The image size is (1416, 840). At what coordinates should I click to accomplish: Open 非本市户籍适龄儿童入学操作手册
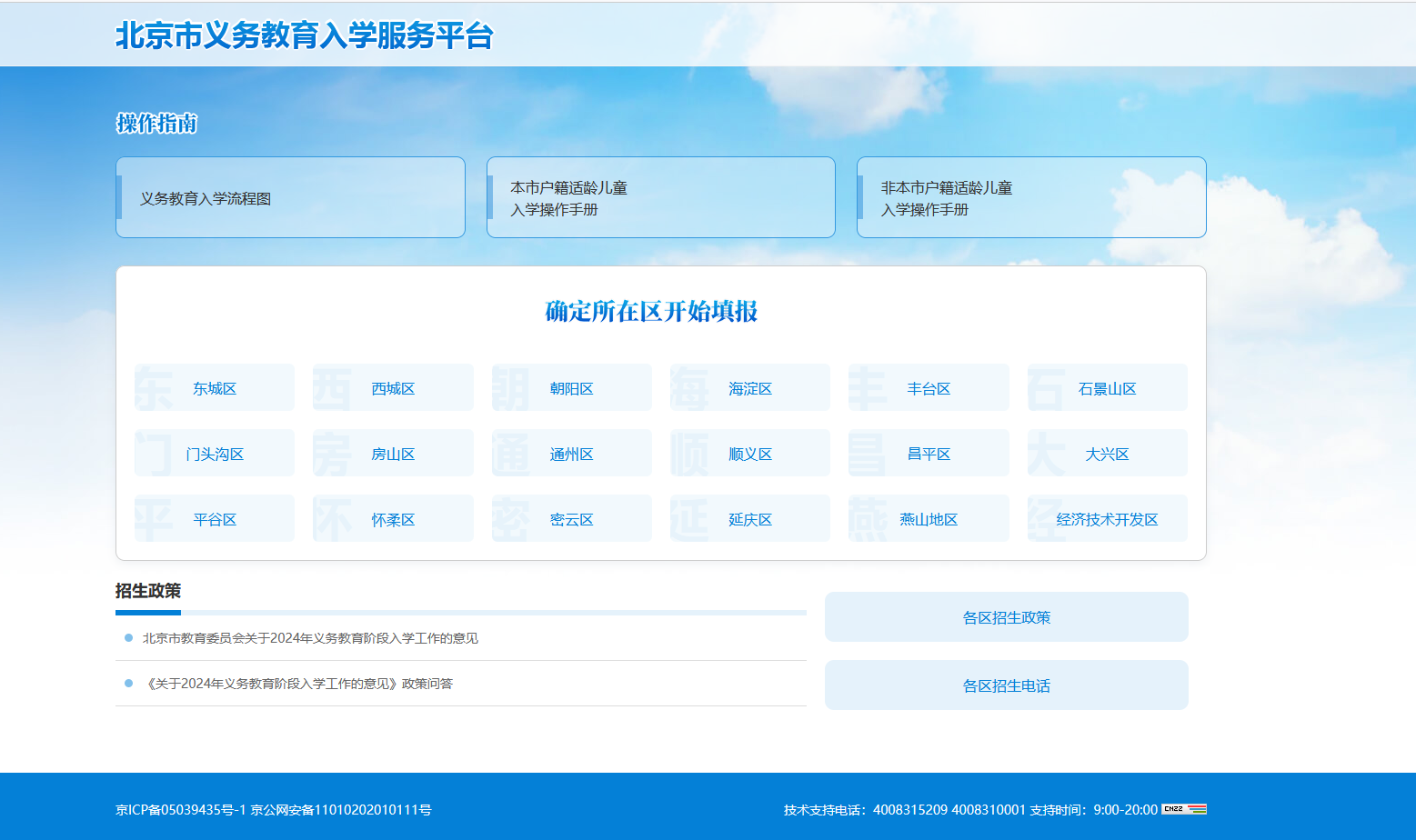pos(1030,198)
